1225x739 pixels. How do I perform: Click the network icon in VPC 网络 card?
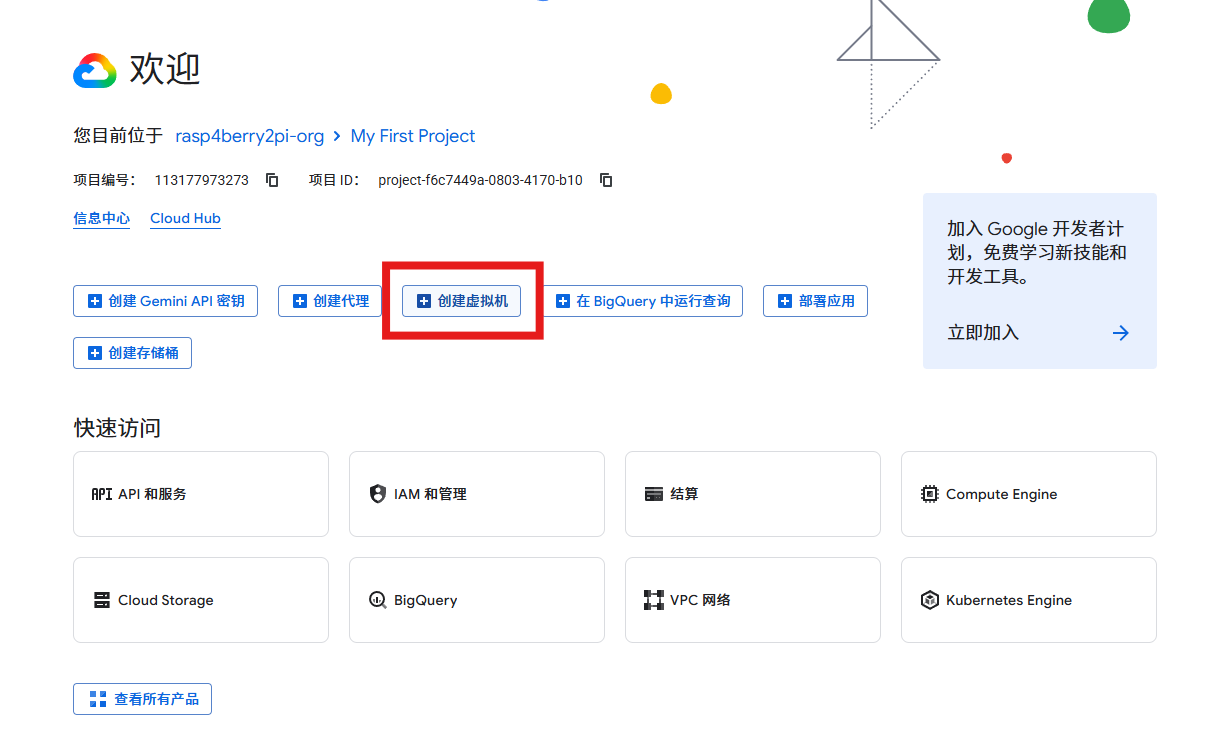click(654, 600)
